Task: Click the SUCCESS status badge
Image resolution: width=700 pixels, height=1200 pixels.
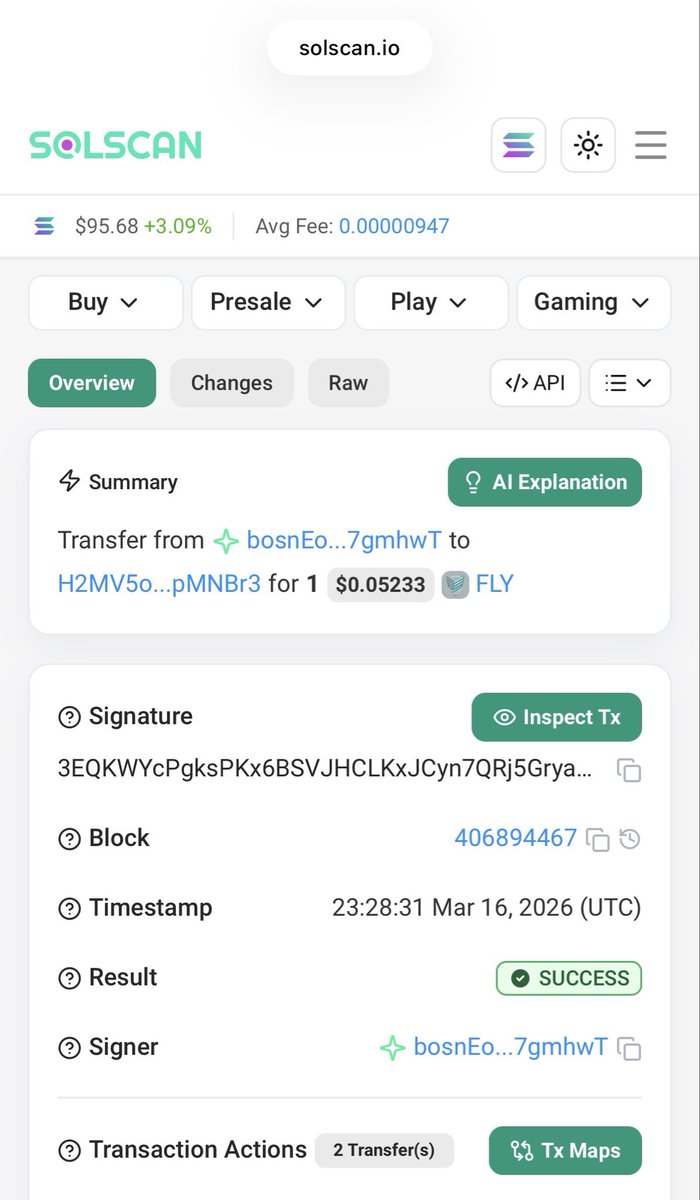Action: [569, 978]
